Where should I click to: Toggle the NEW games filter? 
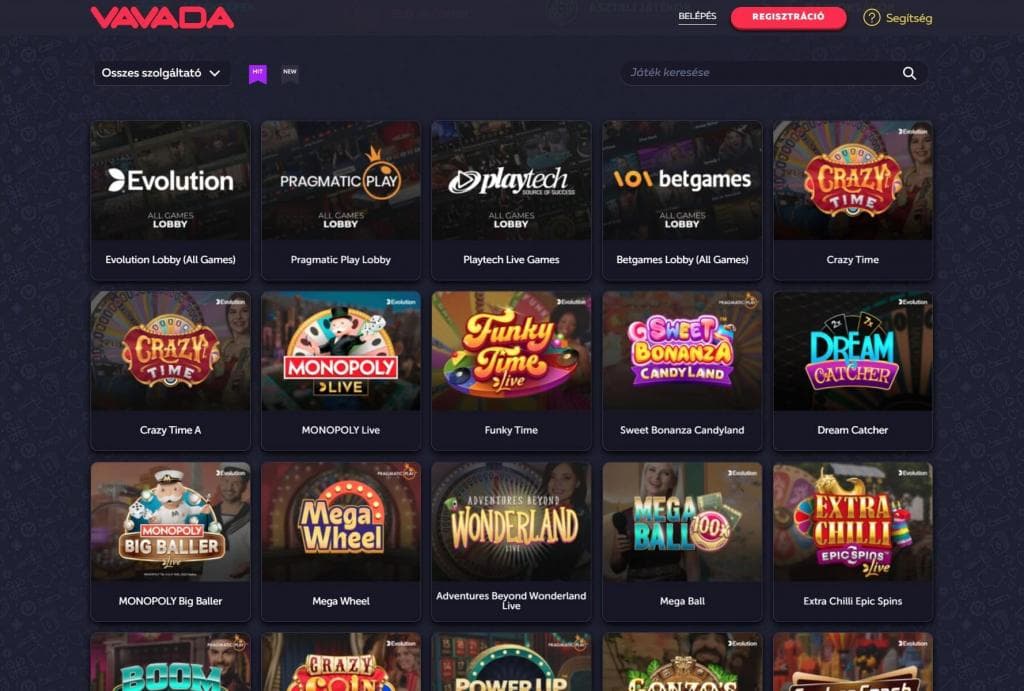[290, 74]
